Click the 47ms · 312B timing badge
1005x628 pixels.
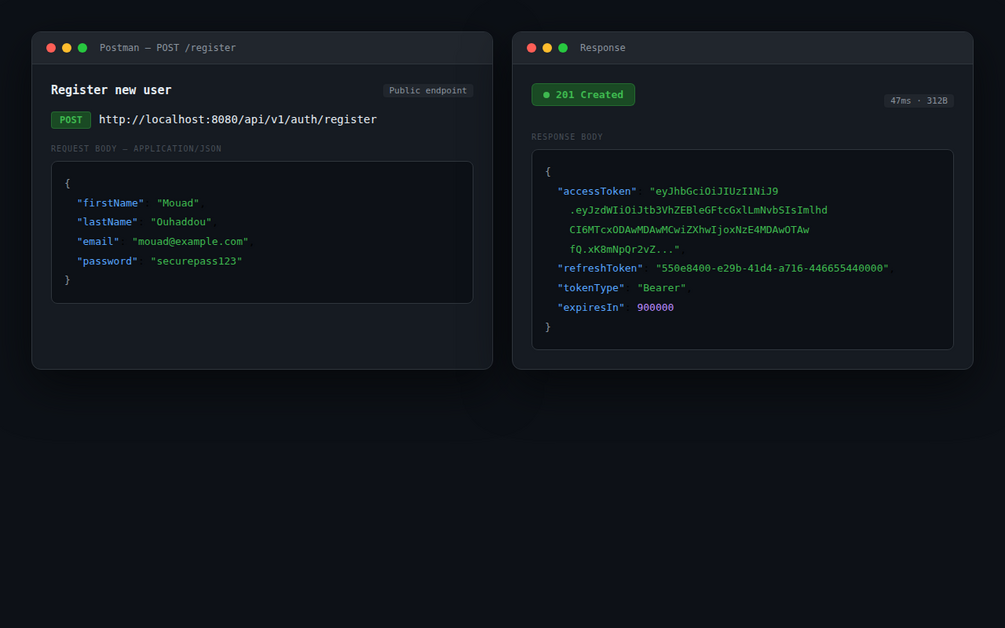coord(919,101)
